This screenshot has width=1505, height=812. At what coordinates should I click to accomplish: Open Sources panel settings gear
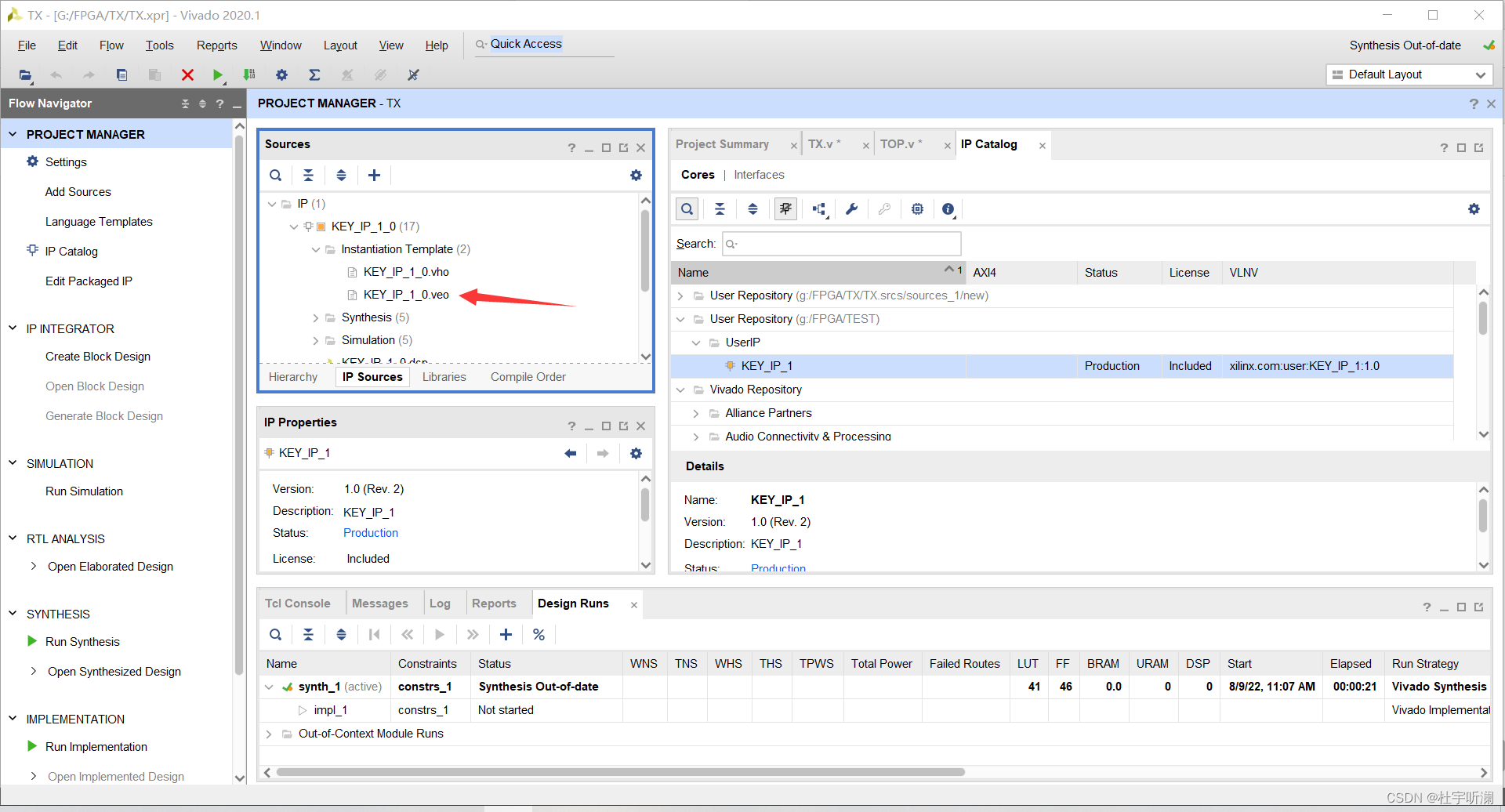[636, 176]
